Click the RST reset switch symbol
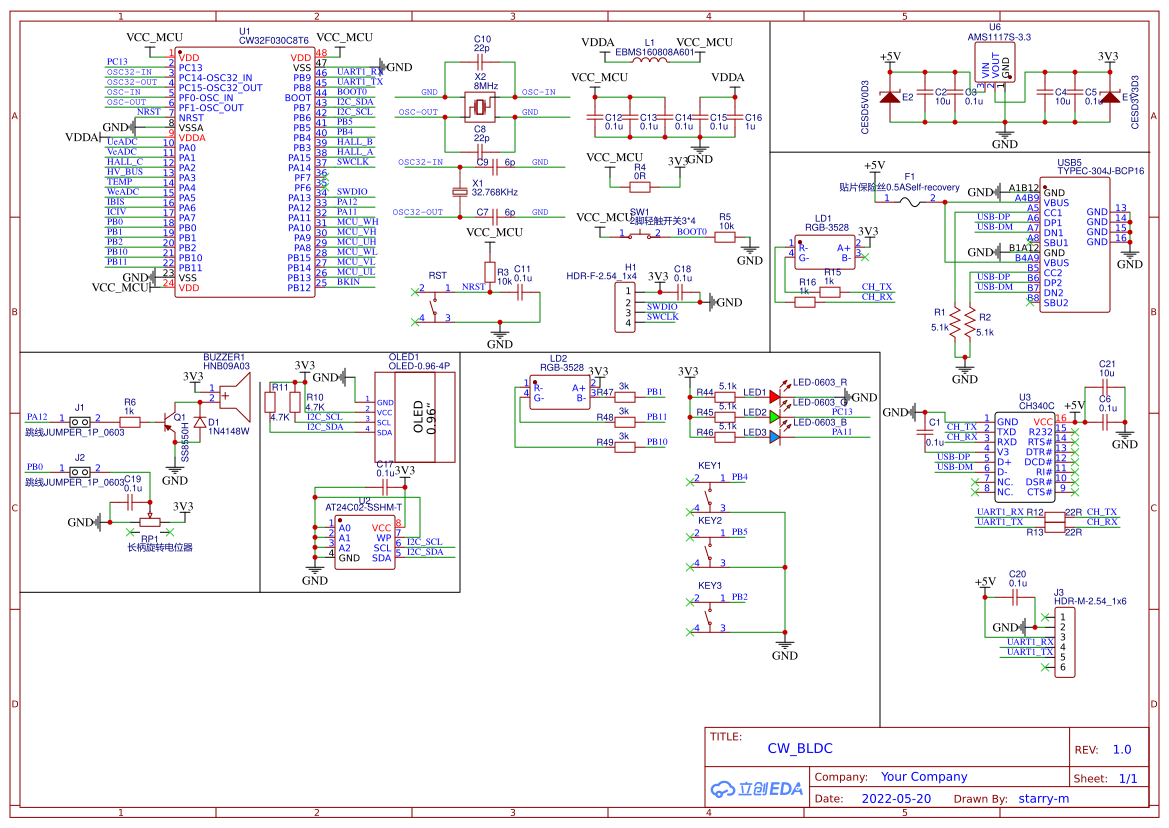The image size is (1169, 828). pos(433,305)
